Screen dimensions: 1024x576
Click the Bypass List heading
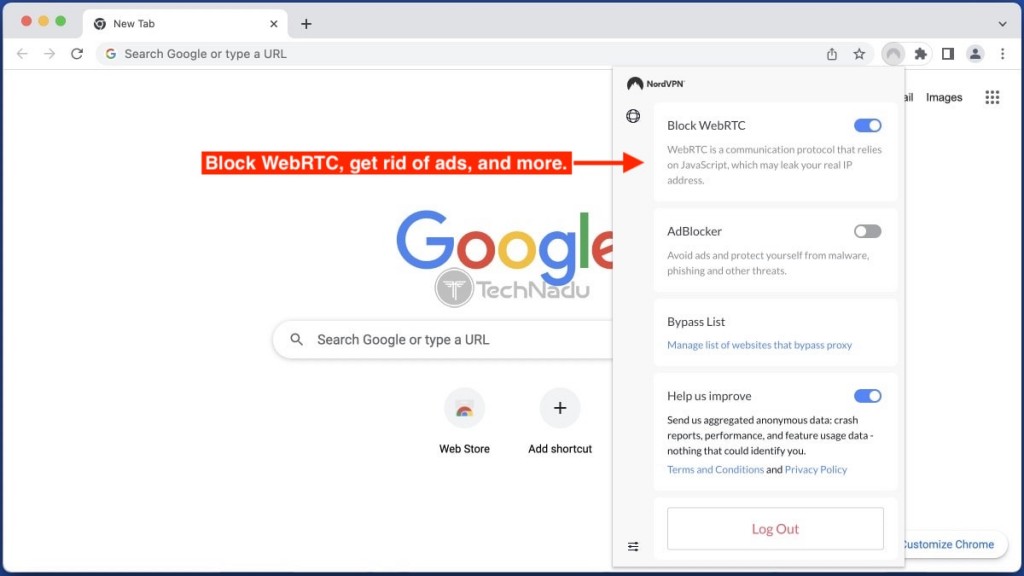(x=696, y=322)
